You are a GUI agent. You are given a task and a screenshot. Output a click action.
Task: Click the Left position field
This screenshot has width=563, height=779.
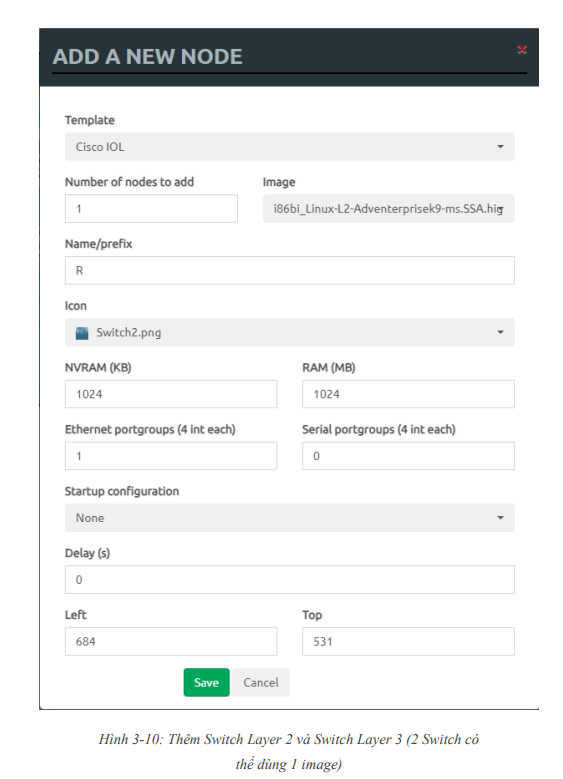click(x=170, y=641)
